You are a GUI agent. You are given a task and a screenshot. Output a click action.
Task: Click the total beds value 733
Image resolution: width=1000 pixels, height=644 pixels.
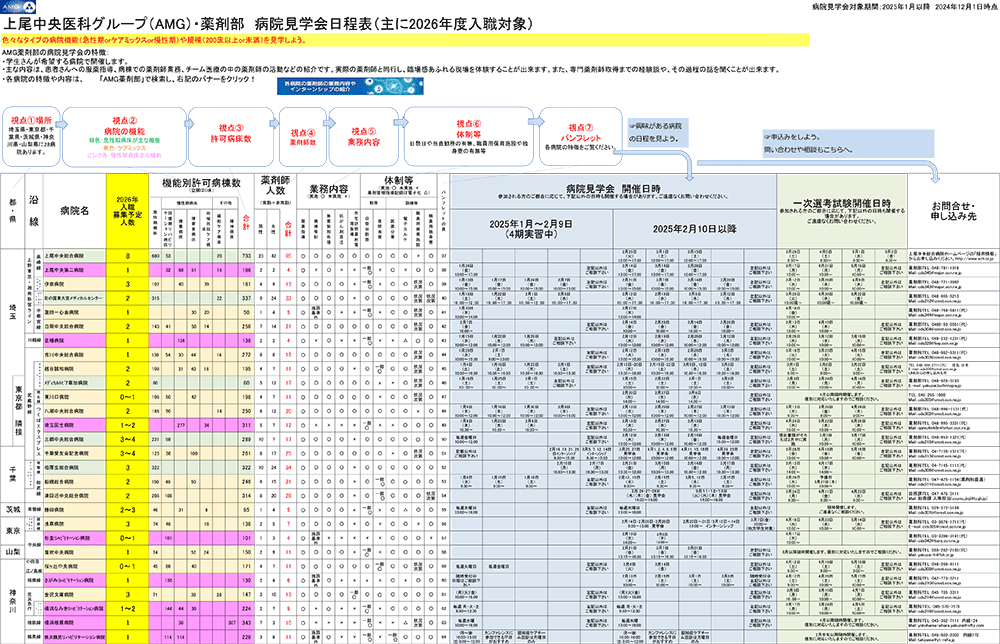coord(246,256)
